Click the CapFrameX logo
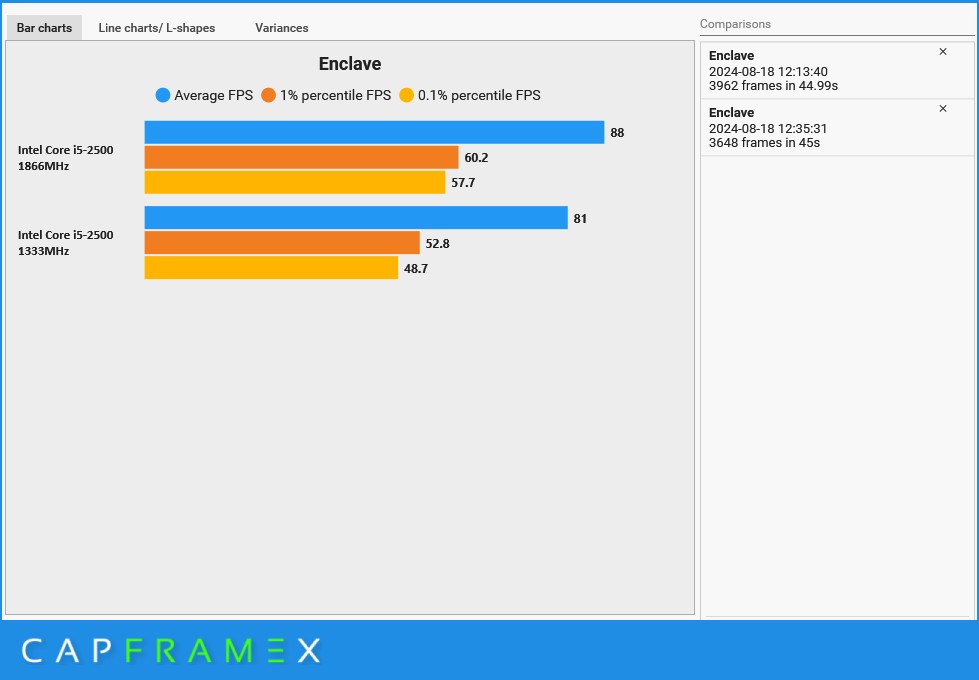 pos(171,651)
